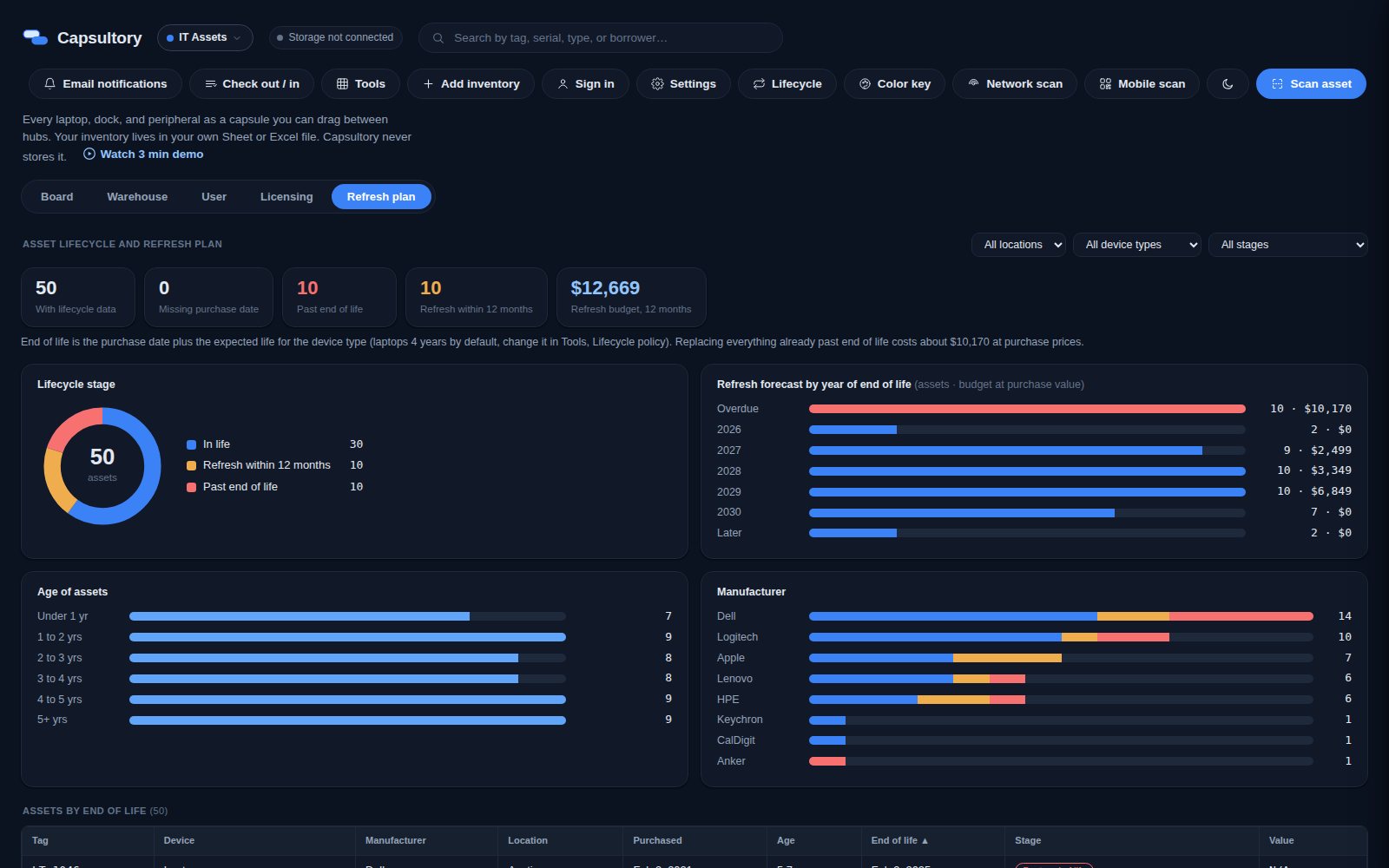Viewport: 1389px width, 868px height.
Task: Click the Capsultory logo icon
Action: click(x=36, y=37)
